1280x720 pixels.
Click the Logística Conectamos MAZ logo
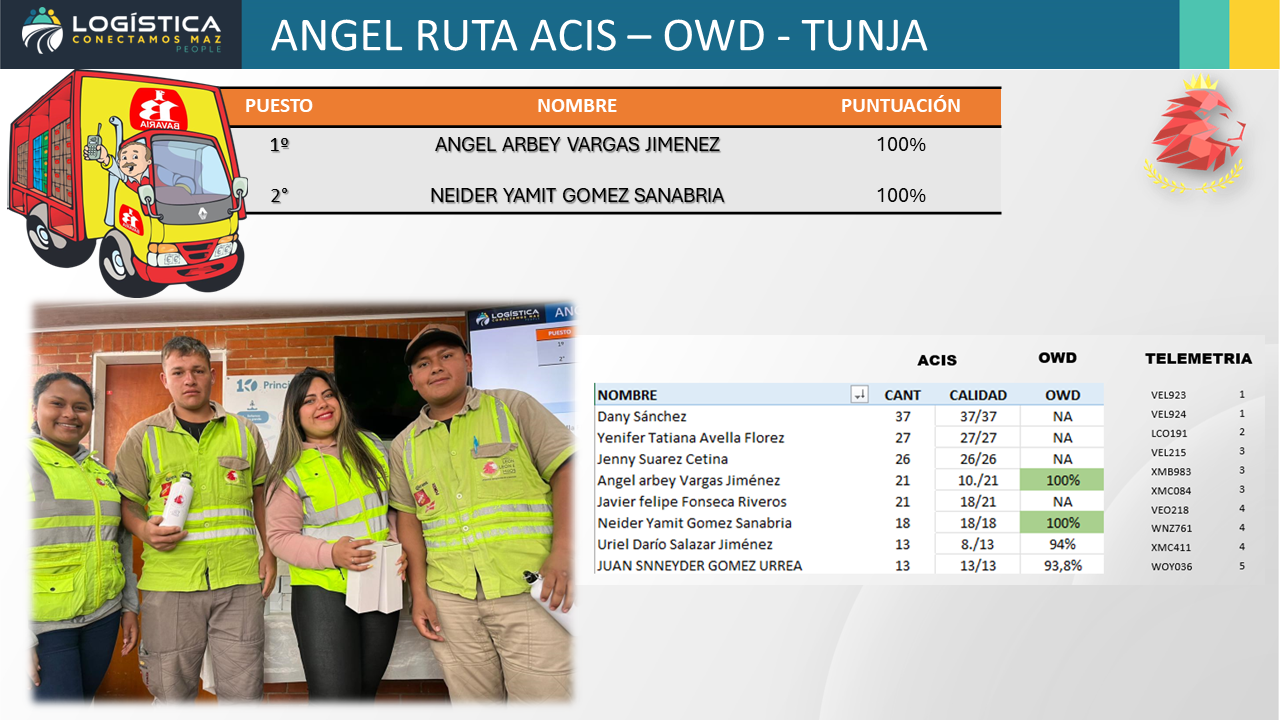pyautogui.click(x=121, y=32)
